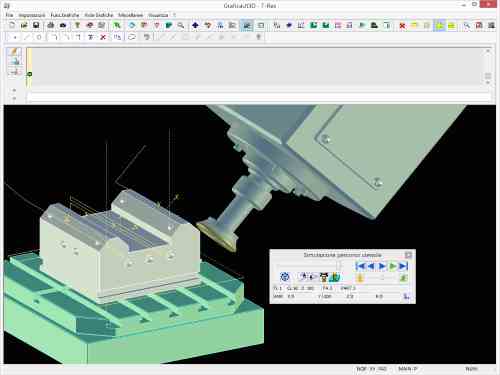
Task: Open the Visualizza menu
Action: [158, 15]
